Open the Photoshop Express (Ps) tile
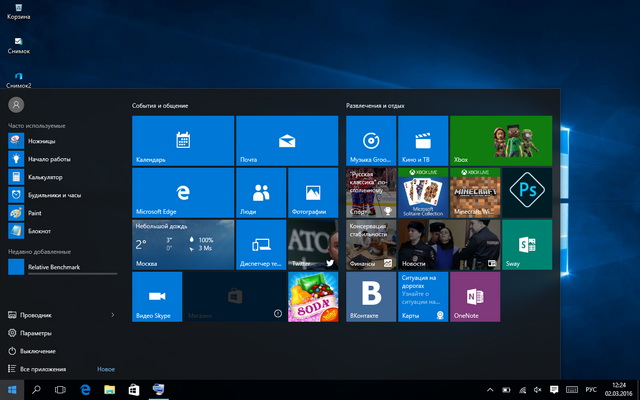This screenshot has width=640, height=400. (527, 193)
